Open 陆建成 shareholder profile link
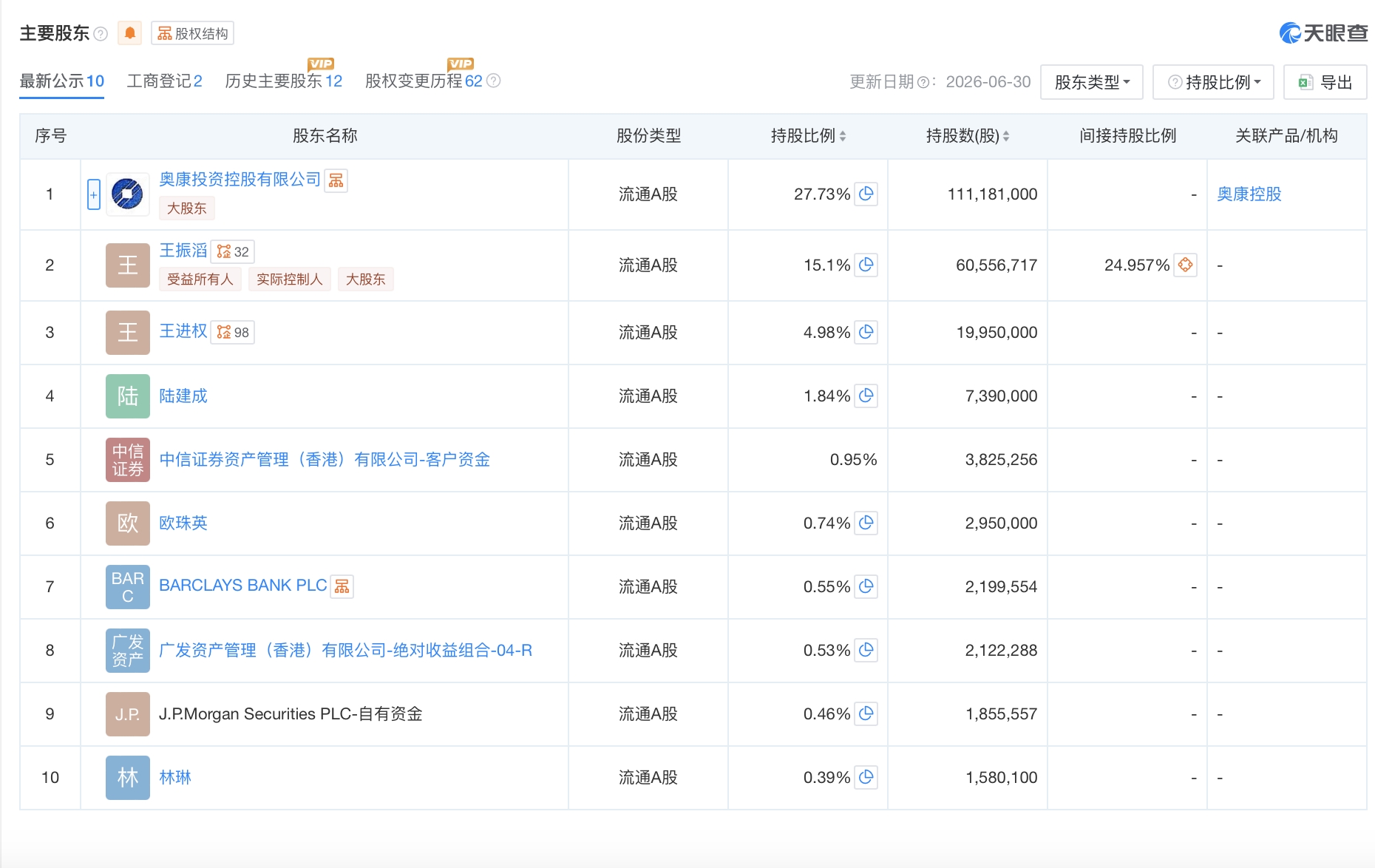Image resolution: width=1375 pixels, height=868 pixels. [x=183, y=396]
